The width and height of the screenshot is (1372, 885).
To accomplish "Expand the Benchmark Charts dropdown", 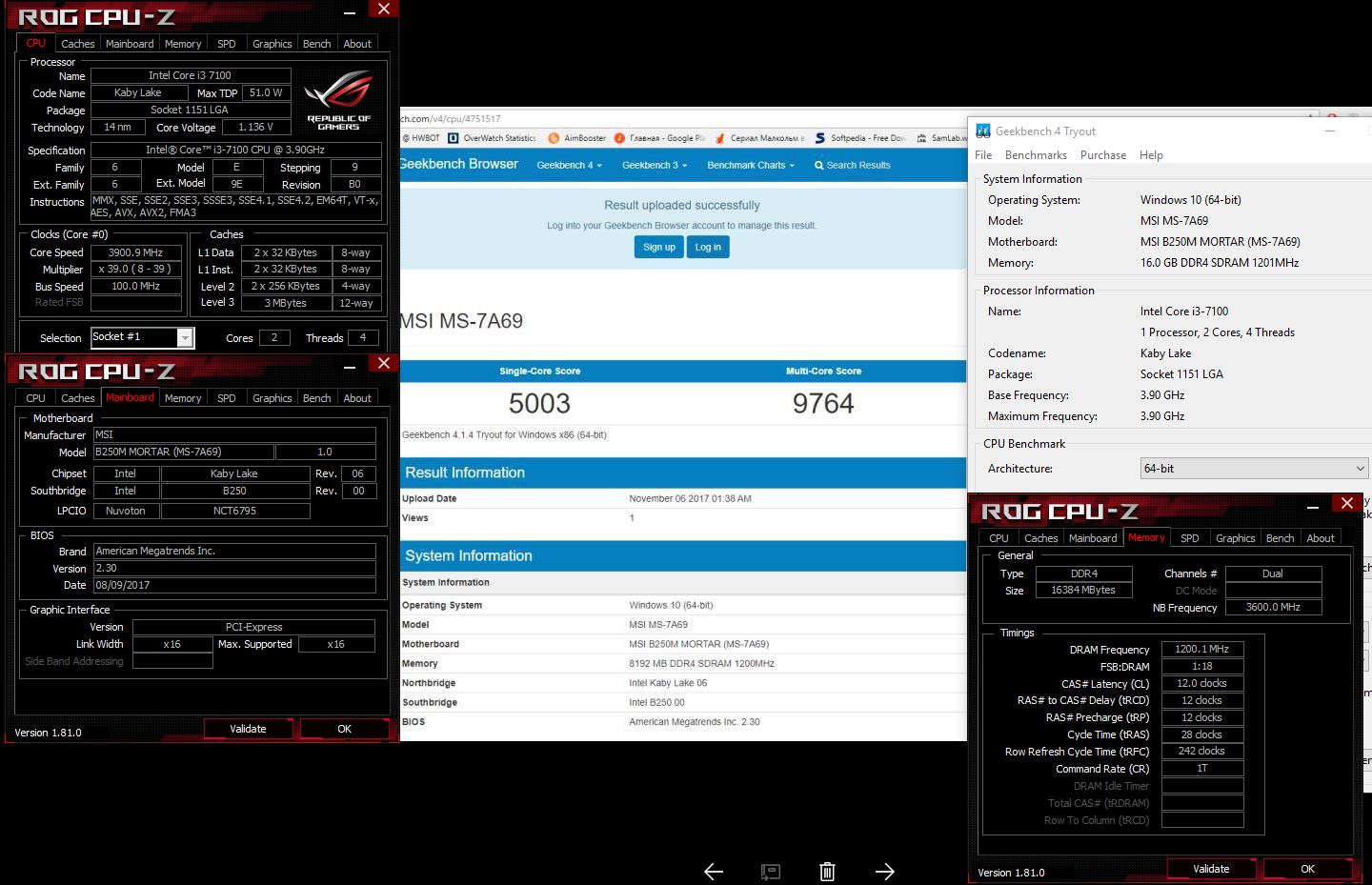I will click(x=751, y=165).
